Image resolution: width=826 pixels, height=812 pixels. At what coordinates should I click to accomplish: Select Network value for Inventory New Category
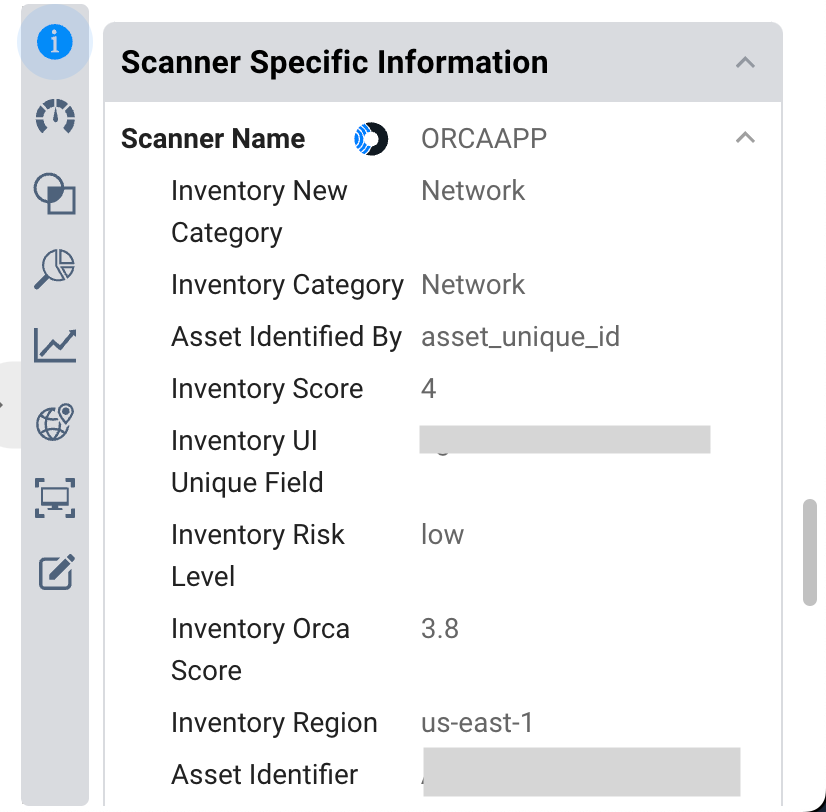pyautogui.click(x=473, y=191)
